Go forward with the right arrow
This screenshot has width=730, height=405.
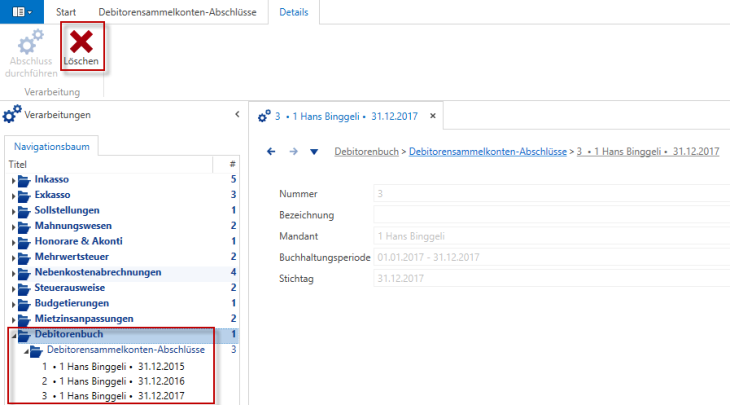(x=293, y=151)
